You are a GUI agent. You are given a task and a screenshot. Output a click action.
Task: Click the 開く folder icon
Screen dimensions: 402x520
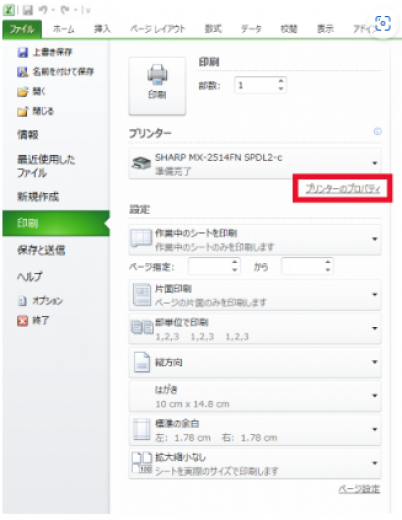click(22, 92)
